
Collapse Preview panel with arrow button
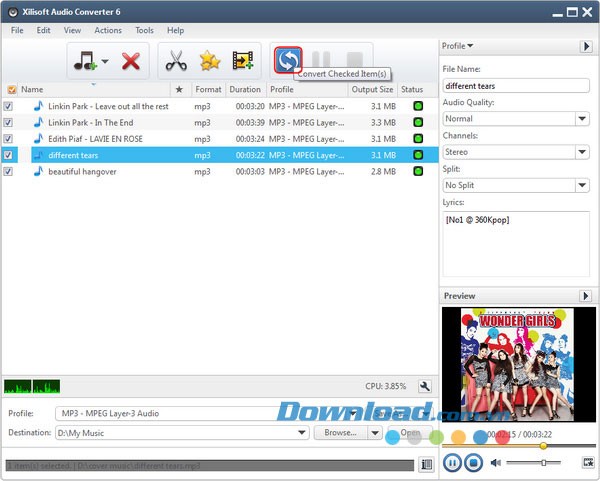pyautogui.click(x=585, y=296)
